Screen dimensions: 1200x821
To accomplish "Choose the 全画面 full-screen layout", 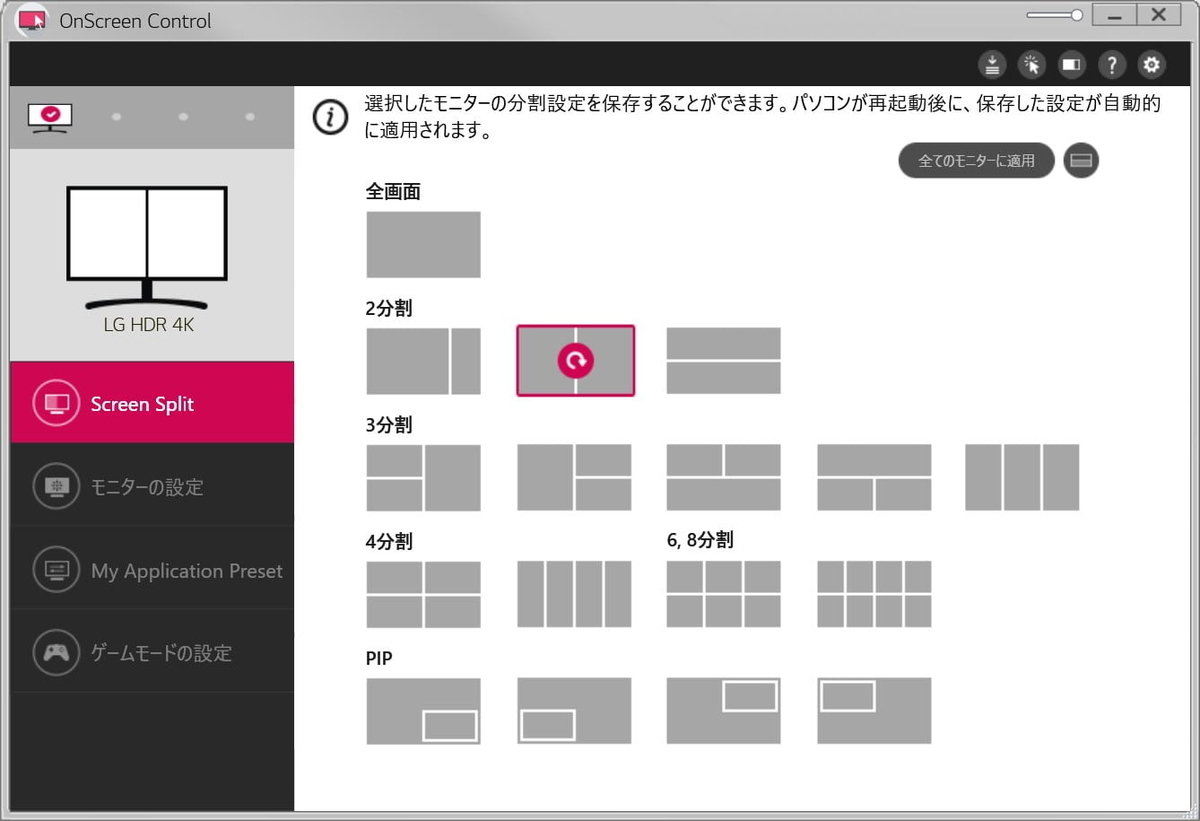I will coord(423,244).
